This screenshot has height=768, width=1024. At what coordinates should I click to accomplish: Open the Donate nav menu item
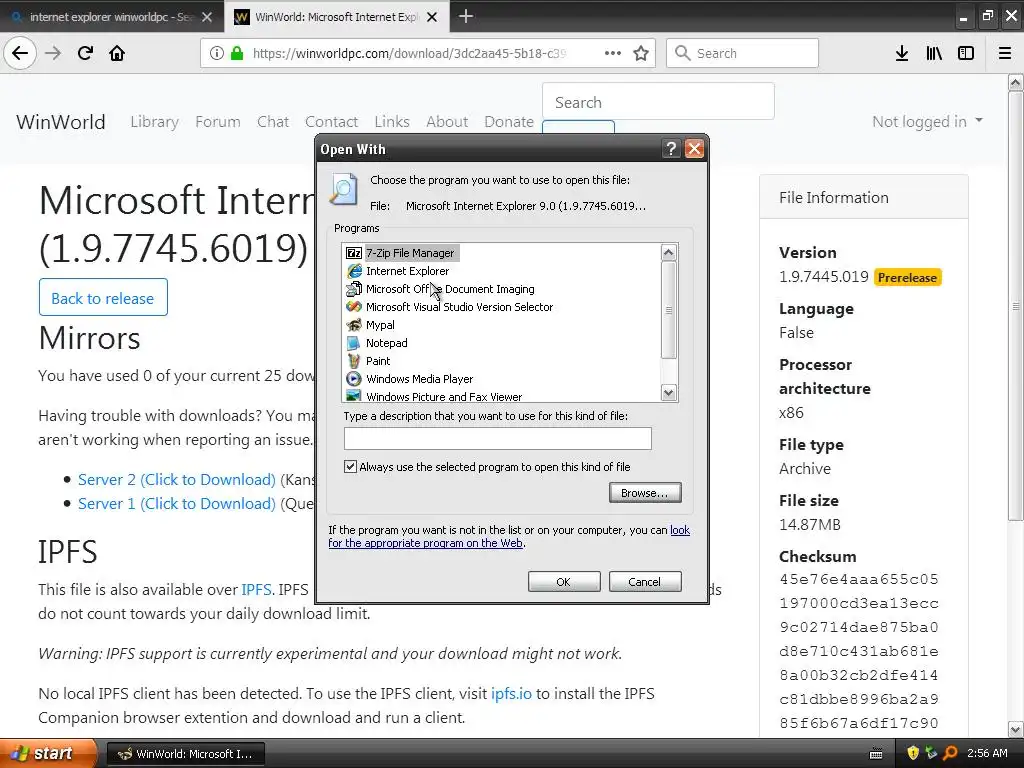509,121
